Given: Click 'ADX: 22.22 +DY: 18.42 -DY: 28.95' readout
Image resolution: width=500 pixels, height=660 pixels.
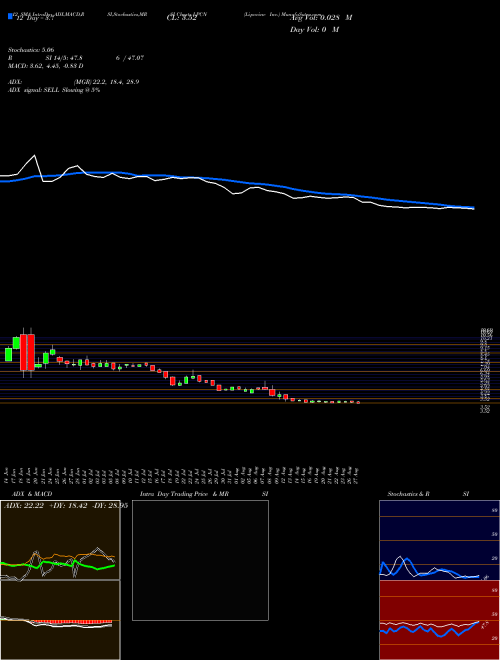Looking at the screenshot, I should (x=65, y=505).
